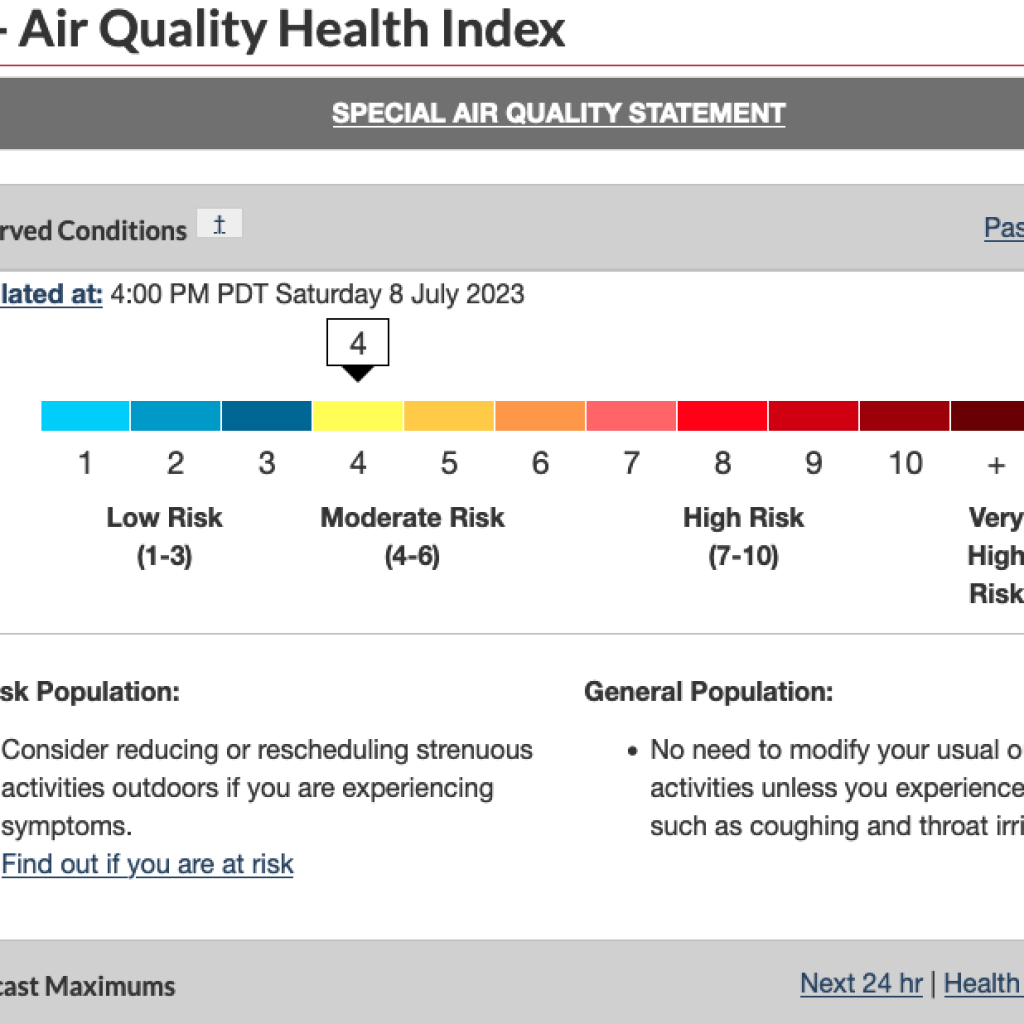Select the medium blue swatch for index 2
The width and height of the screenshot is (1024, 1024).
tap(176, 416)
